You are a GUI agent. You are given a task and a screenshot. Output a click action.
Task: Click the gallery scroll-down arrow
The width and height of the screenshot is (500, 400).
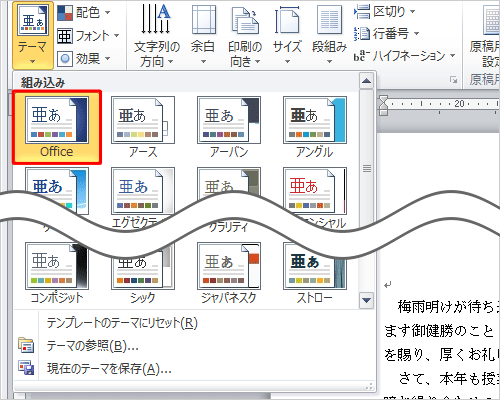coord(367,300)
